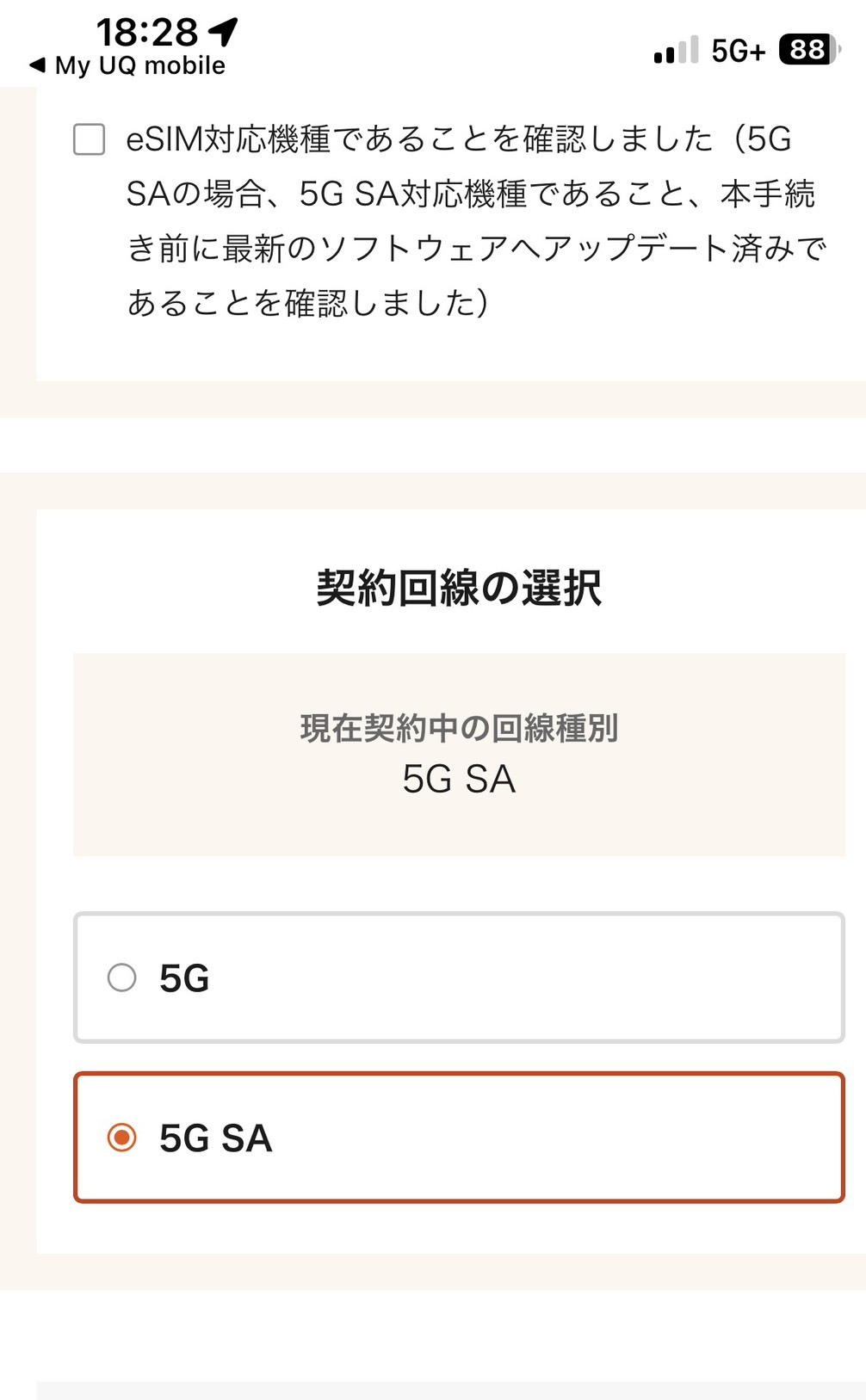Tap the ソフトウェアへアップデート済み text line
This screenshot has height=1400, width=866.
click(476, 249)
